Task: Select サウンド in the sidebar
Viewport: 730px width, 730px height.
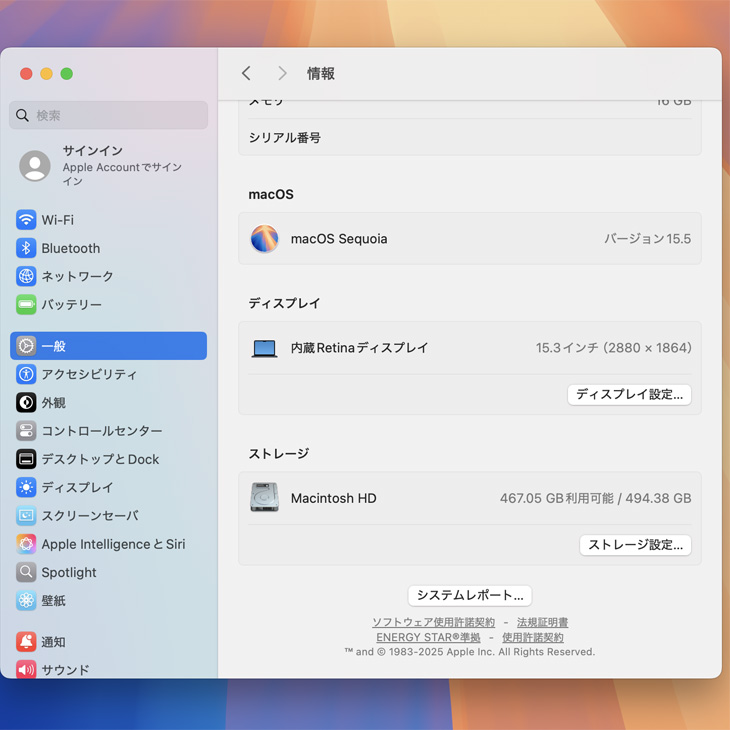Action: (108, 668)
